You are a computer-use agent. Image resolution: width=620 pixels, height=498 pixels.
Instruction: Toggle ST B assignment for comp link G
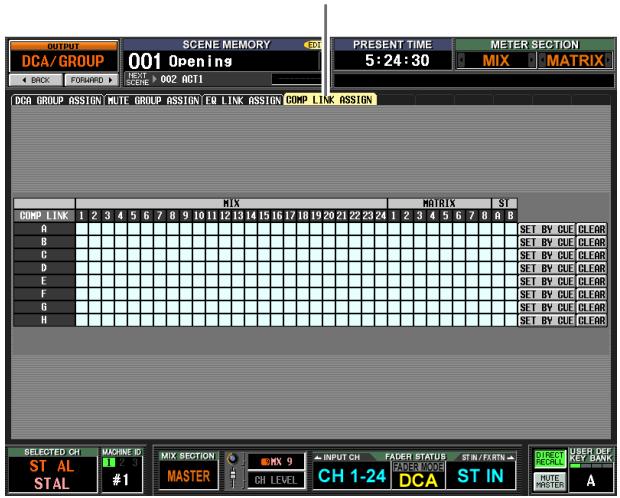tap(511, 307)
